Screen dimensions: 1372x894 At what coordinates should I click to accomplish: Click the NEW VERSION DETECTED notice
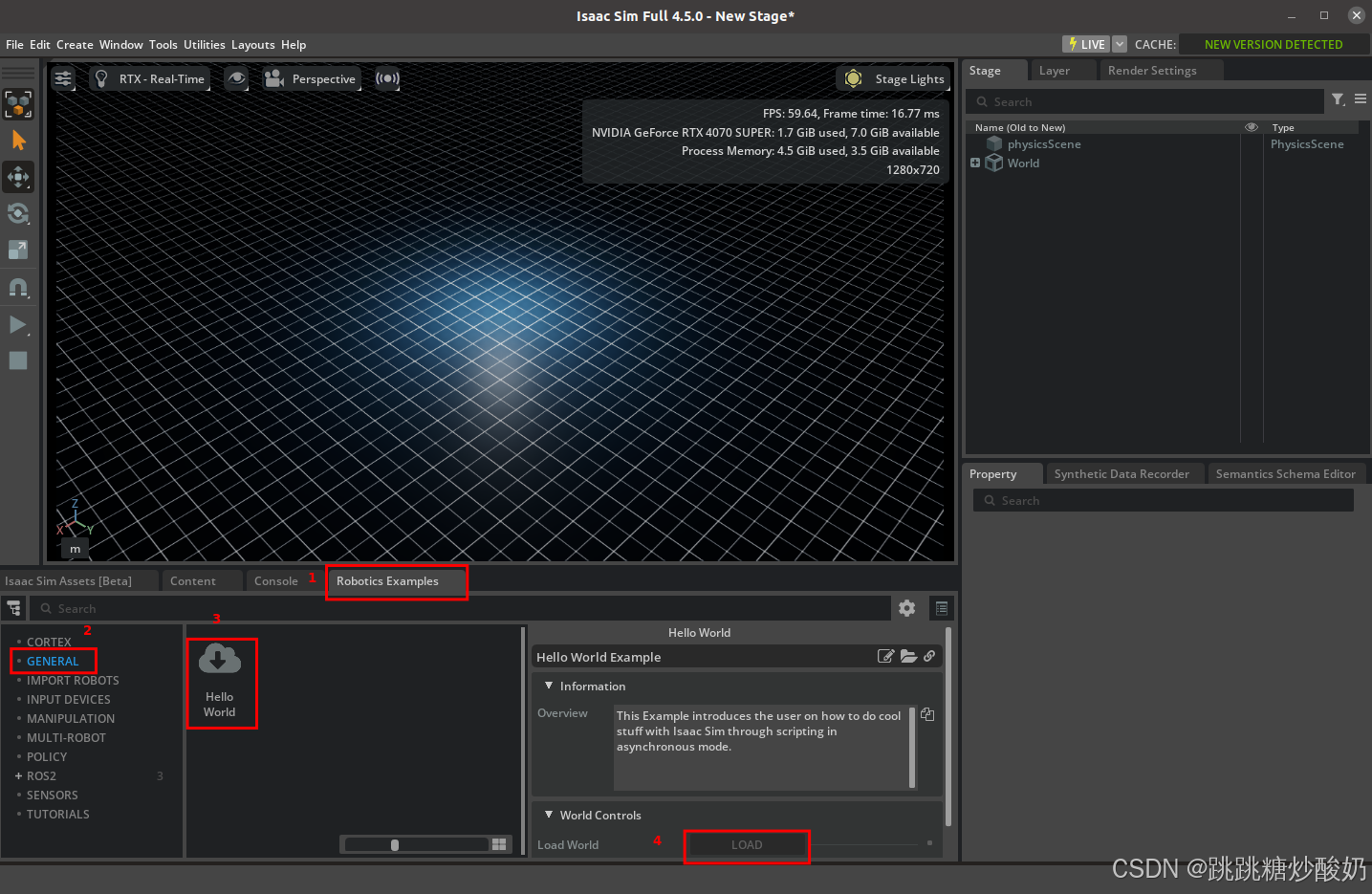tap(1274, 44)
